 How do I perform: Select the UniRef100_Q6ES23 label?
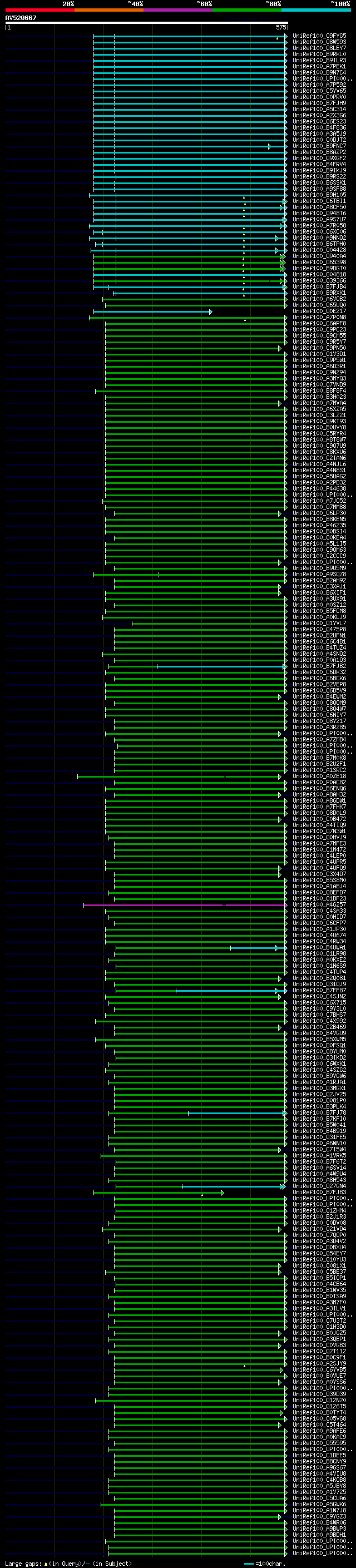(x=319, y=122)
